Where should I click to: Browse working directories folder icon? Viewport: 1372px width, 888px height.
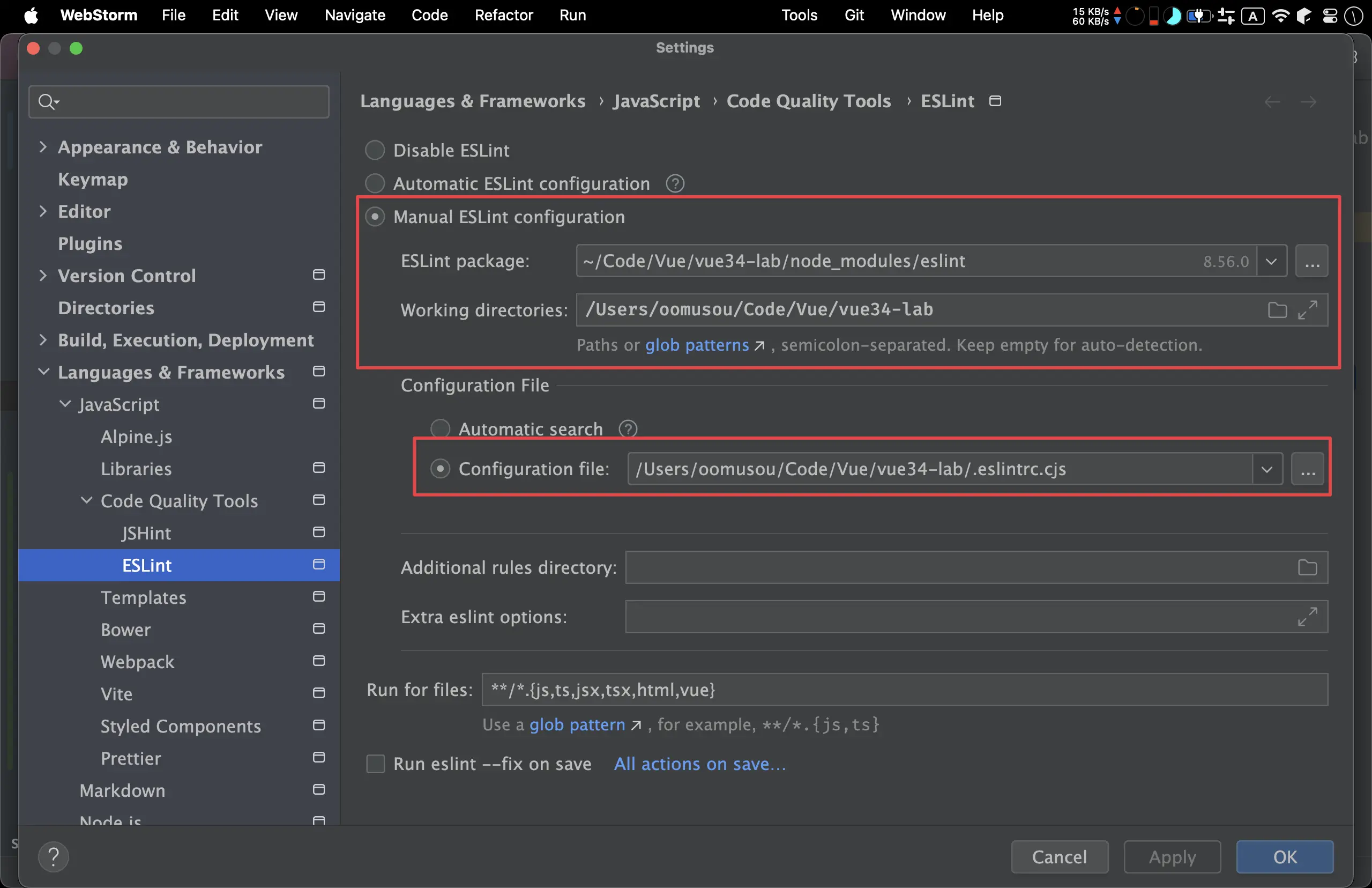(1277, 310)
